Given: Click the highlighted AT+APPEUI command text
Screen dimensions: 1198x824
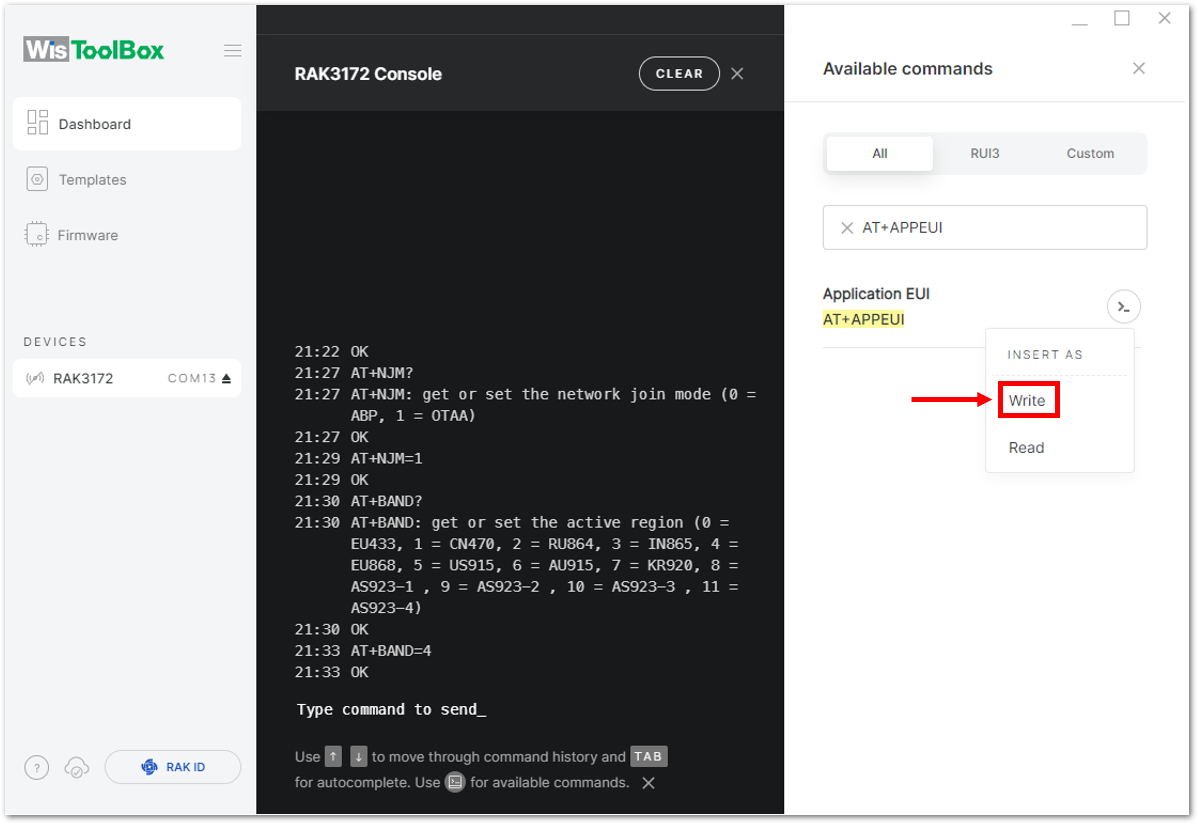Looking at the screenshot, I should click(x=863, y=320).
